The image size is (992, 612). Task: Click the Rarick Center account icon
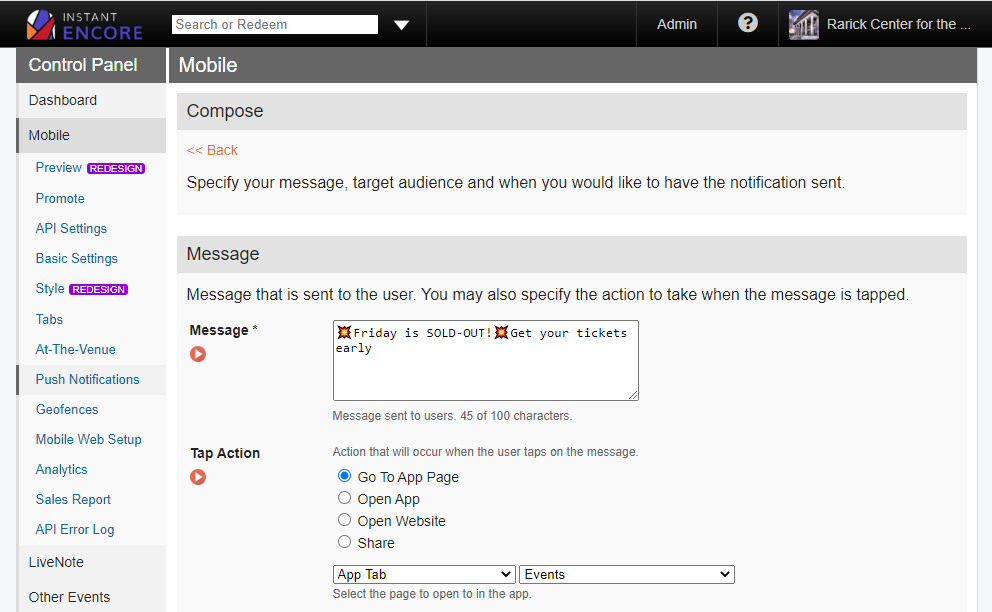tap(803, 23)
